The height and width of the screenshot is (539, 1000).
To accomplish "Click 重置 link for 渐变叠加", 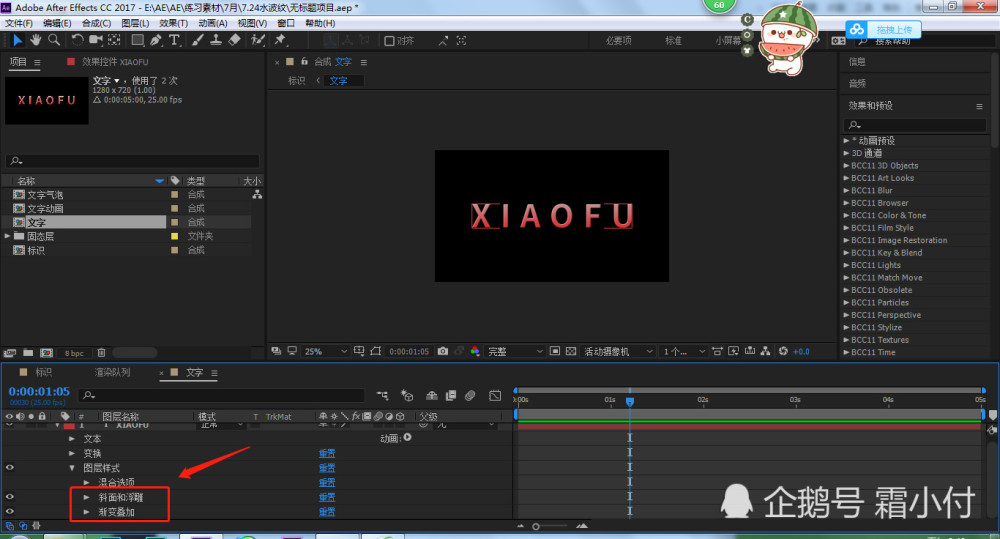I will (x=327, y=512).
